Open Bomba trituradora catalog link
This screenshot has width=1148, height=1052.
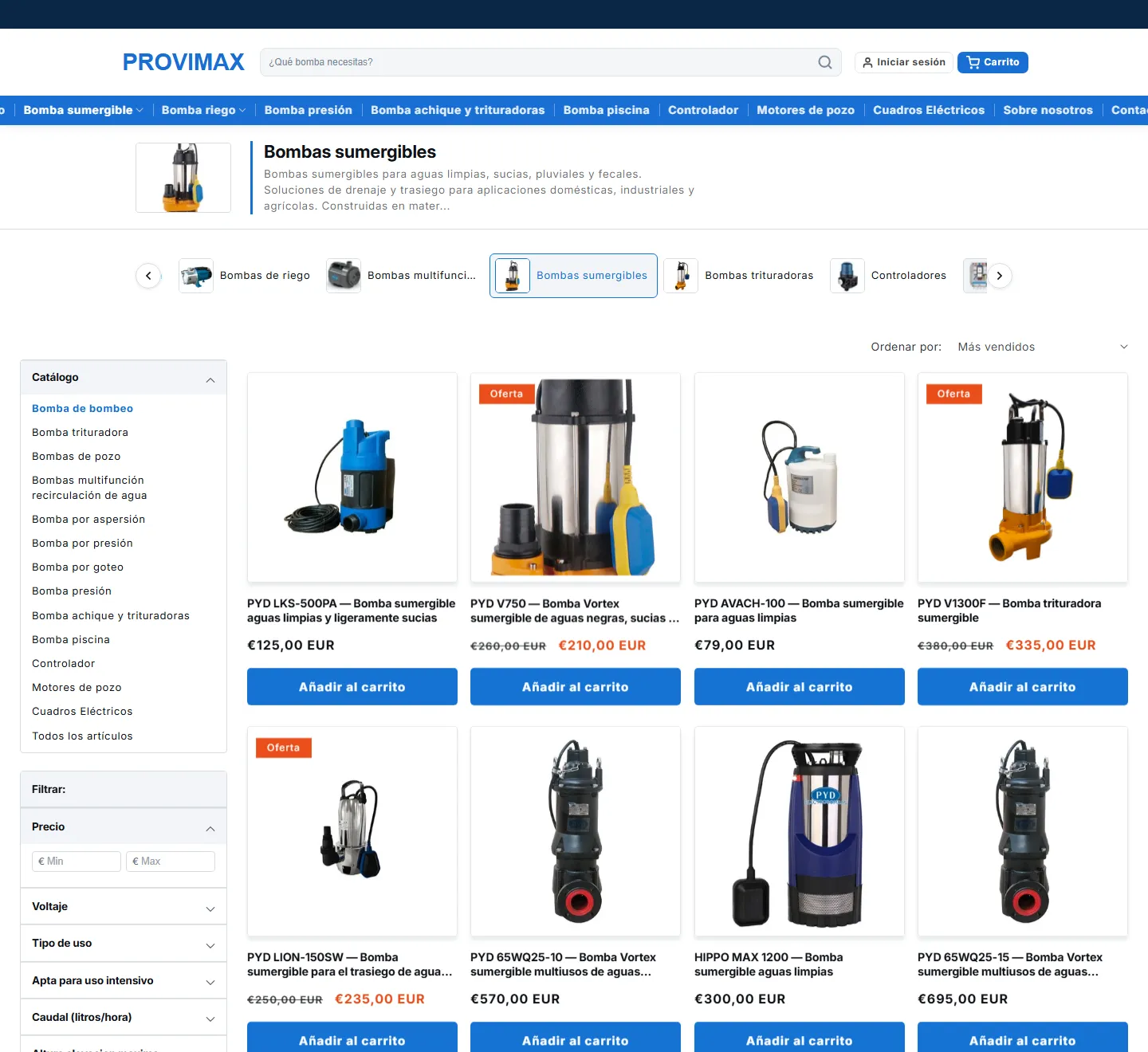[80, 433]
